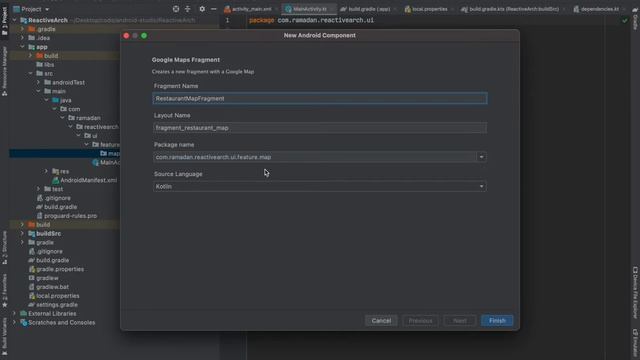This screenshot has width=640, height=360.
Task: Switch to the local.properties tab
Action: pyautogui.click(x=428, y=9)
